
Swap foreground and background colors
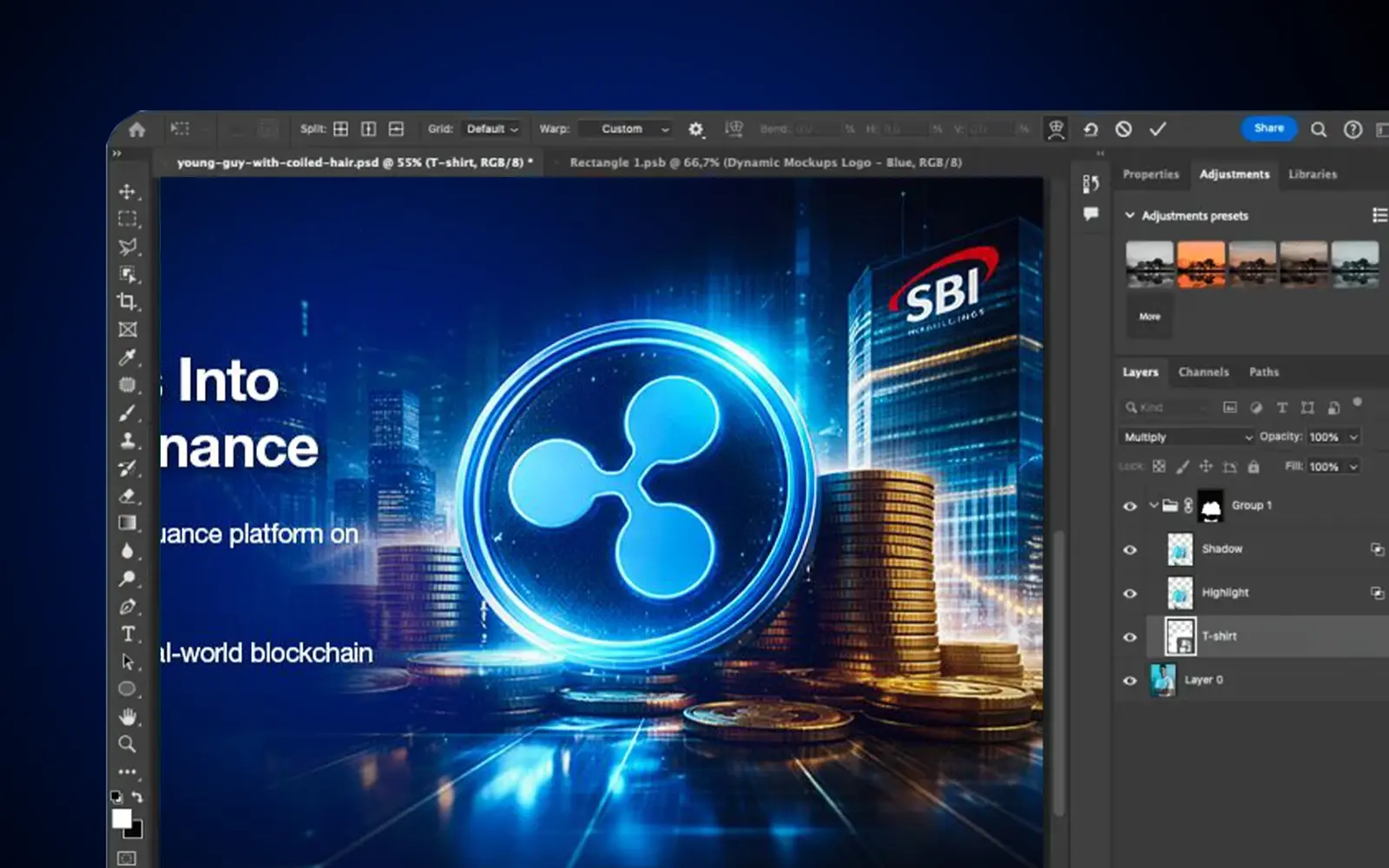137,796
